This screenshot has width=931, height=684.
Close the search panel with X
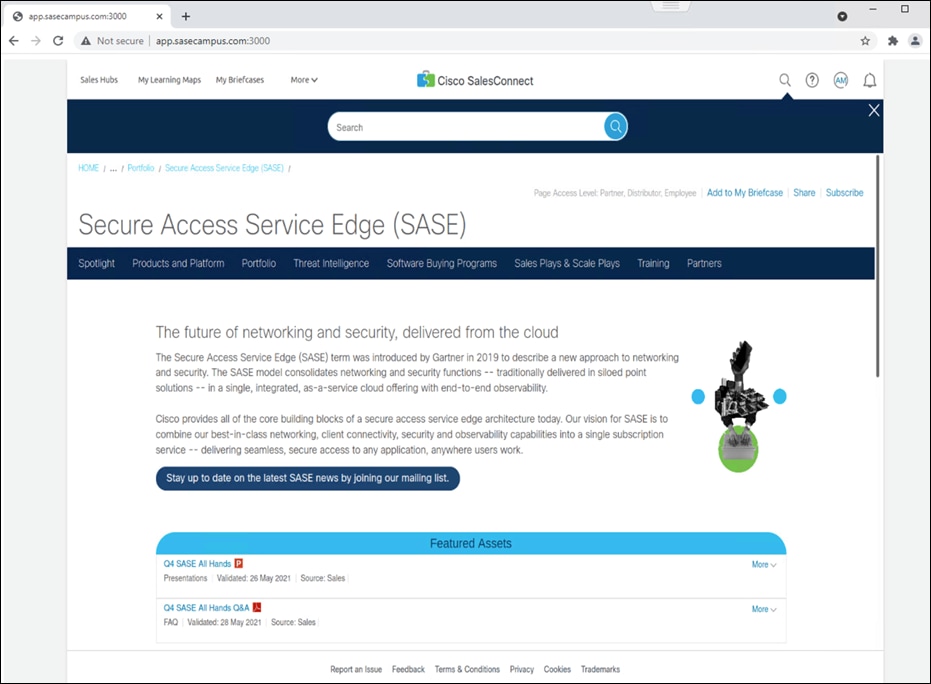click(x=874, y=110)
